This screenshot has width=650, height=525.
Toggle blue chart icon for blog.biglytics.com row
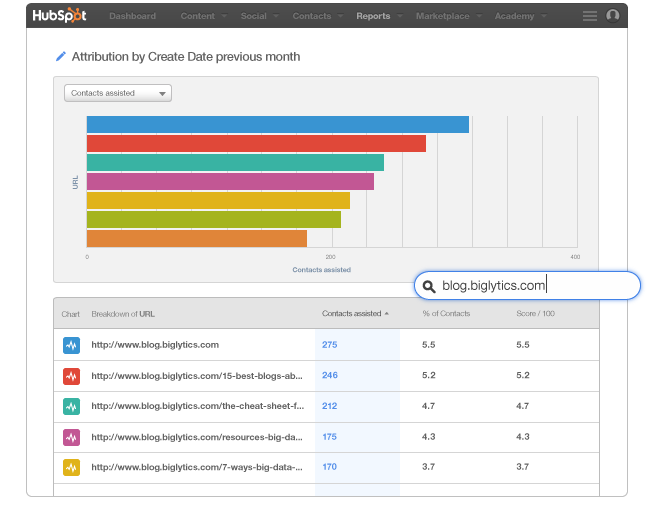click(71, 345)
